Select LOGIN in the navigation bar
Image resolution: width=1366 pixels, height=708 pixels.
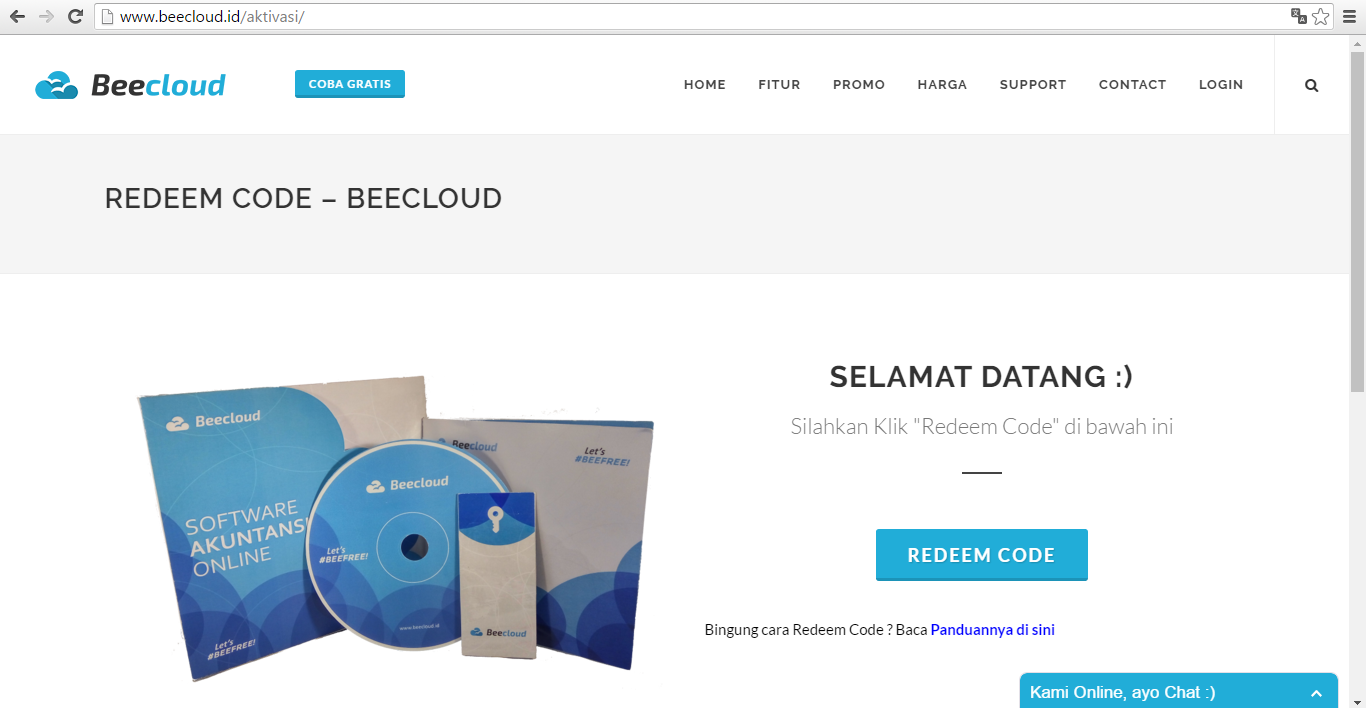tap(1221, 85)
